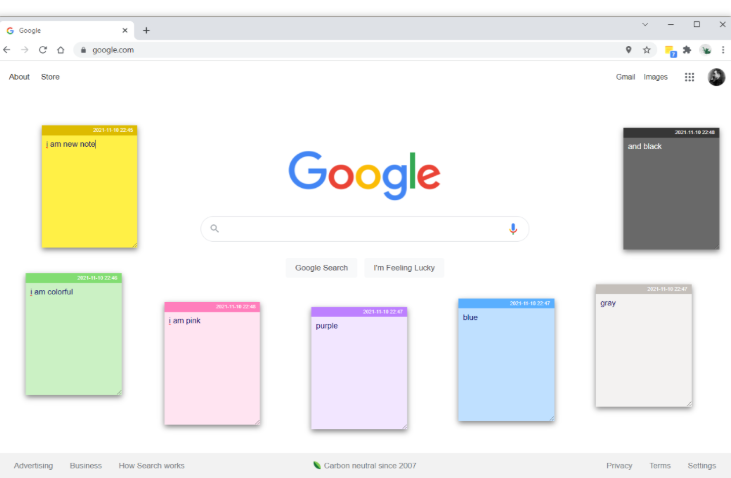The height and width of the screenshot is (478, 731).
Task: Open the Terms footer link
Action: click(x=660, y=465)
